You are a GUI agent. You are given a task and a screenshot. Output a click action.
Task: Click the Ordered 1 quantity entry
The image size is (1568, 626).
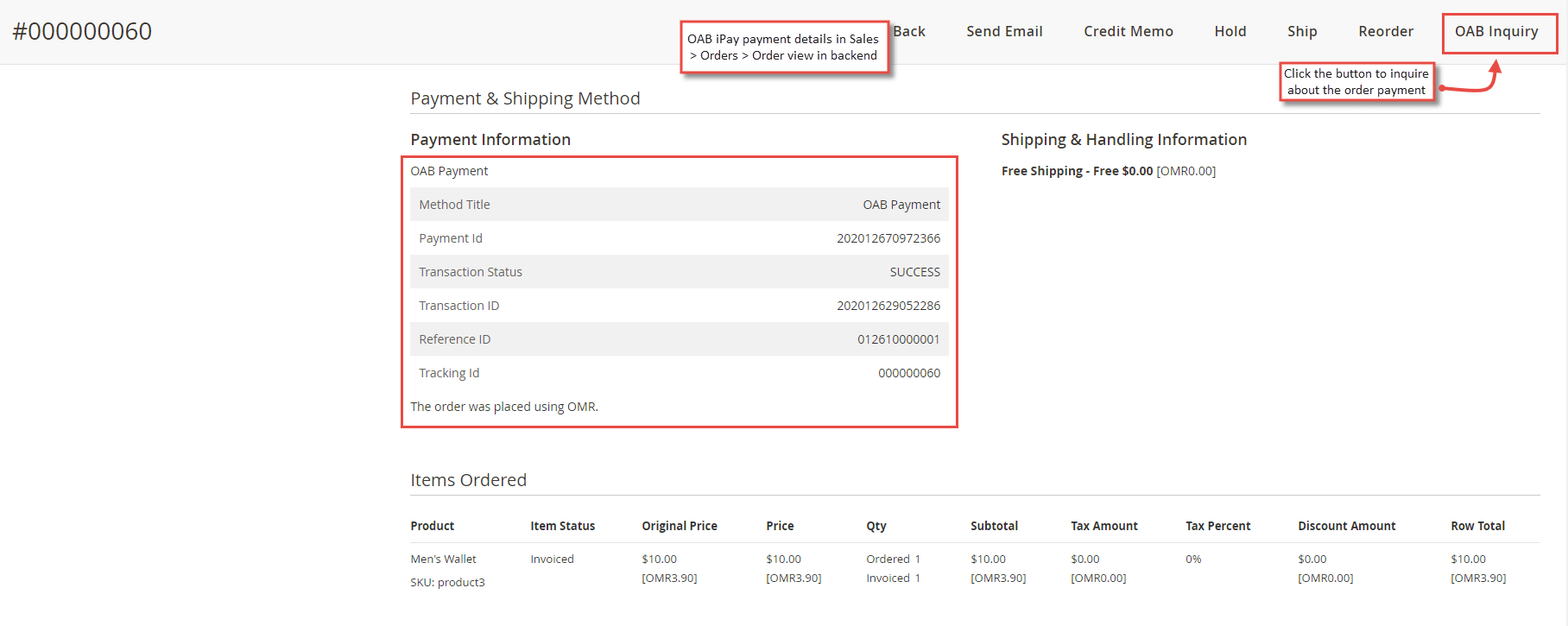[893, 560]
